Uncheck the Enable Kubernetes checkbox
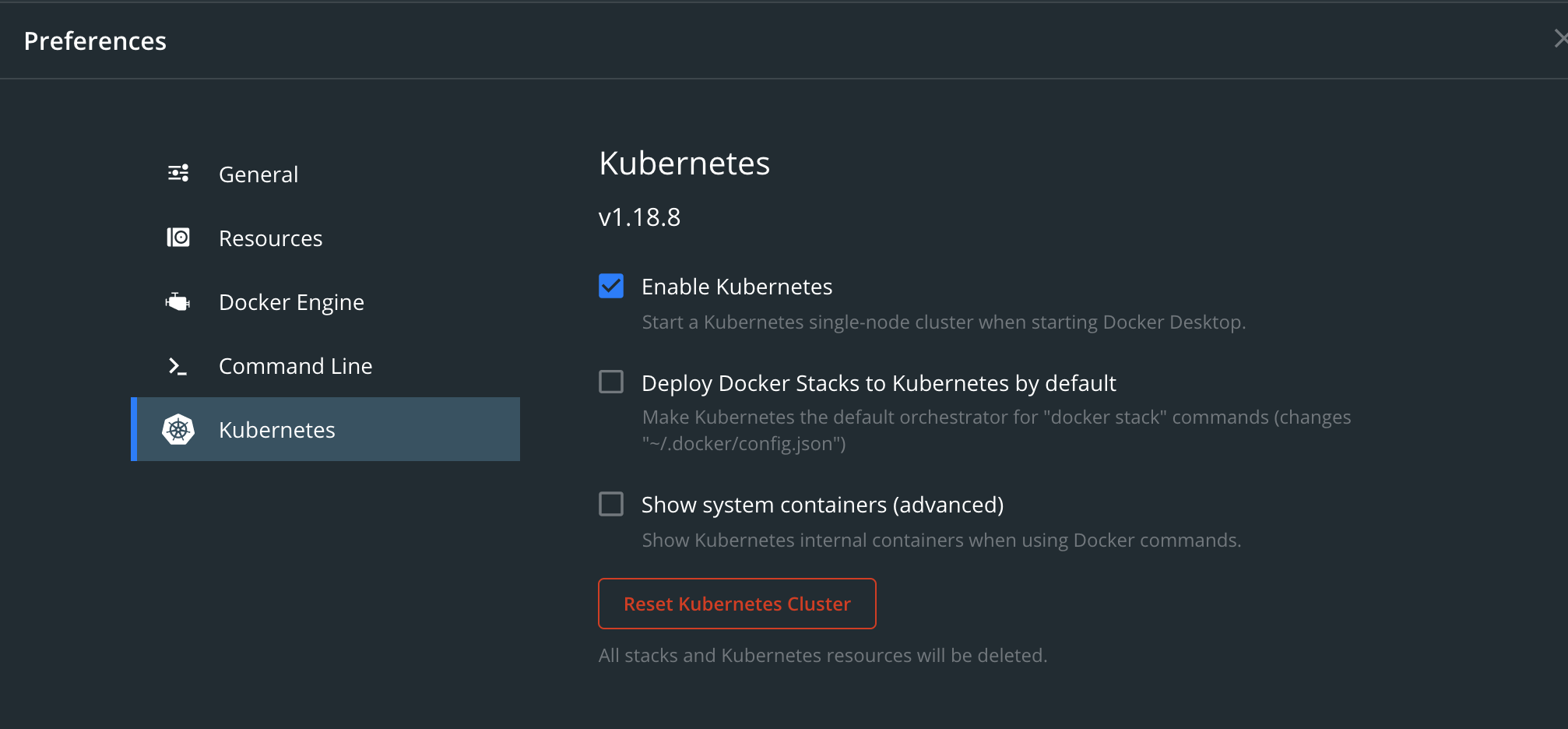The height and width of the screenshot is (729, 1568). coord(611,286)
